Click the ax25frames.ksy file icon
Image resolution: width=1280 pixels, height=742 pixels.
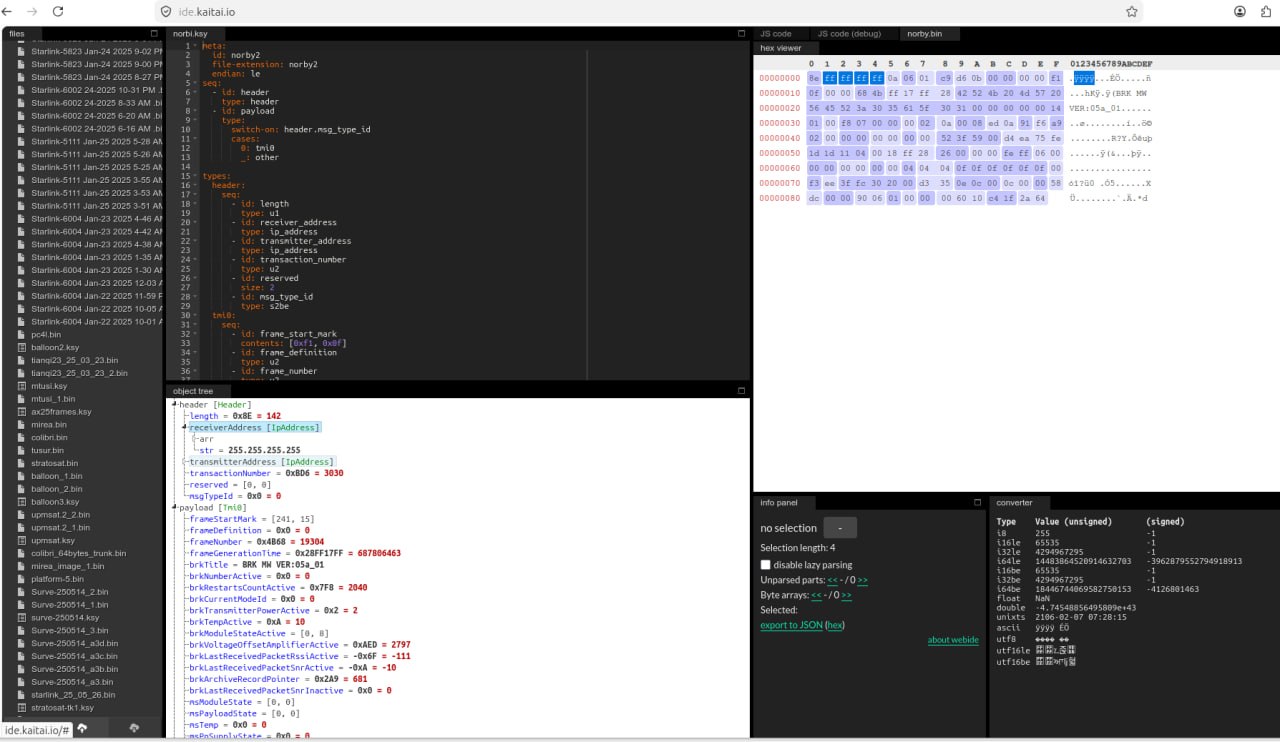22,412
